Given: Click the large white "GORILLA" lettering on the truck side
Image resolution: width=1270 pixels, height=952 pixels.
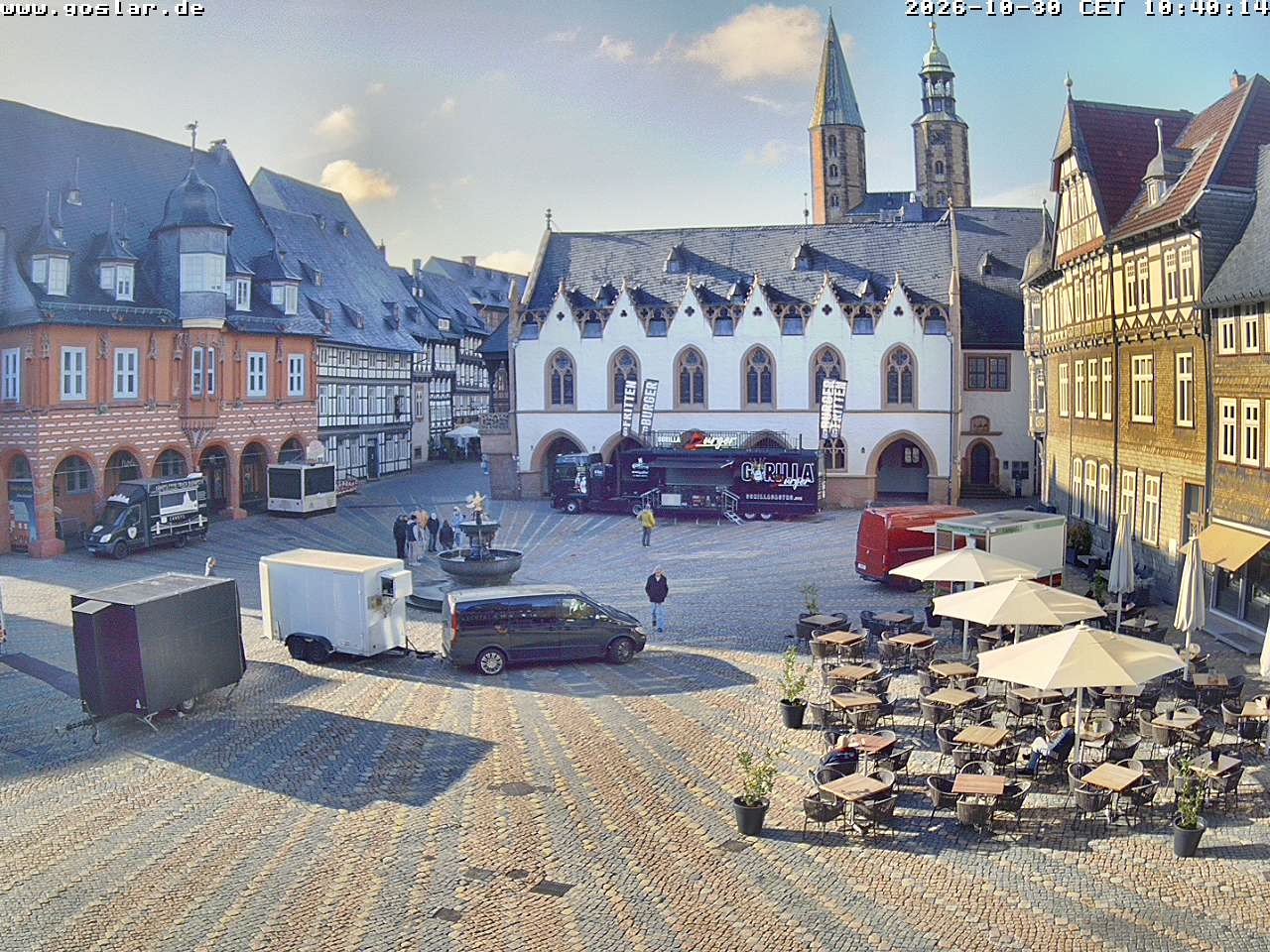Looking at the screenshot, I should pyautogui.click(x=778, y=472).
